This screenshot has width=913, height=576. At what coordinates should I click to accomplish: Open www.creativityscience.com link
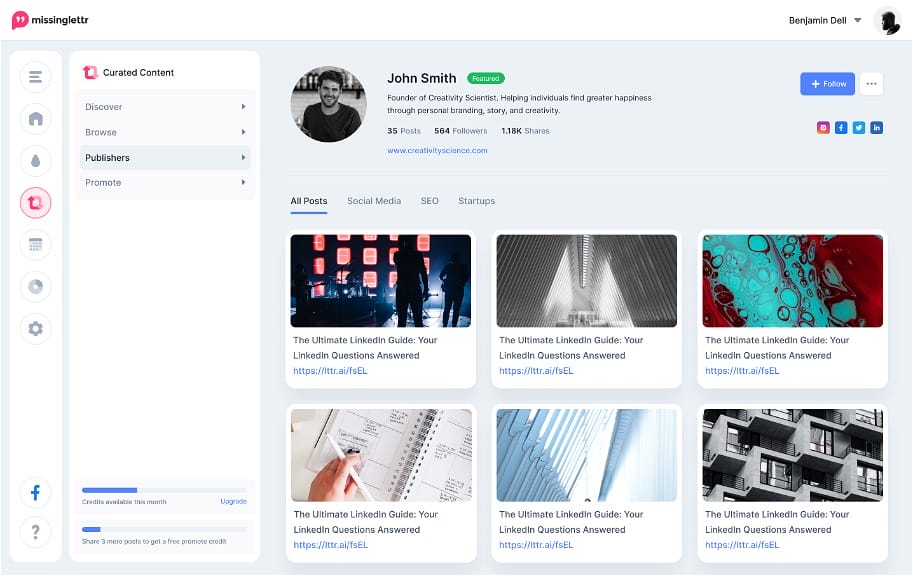coord(437,150)
